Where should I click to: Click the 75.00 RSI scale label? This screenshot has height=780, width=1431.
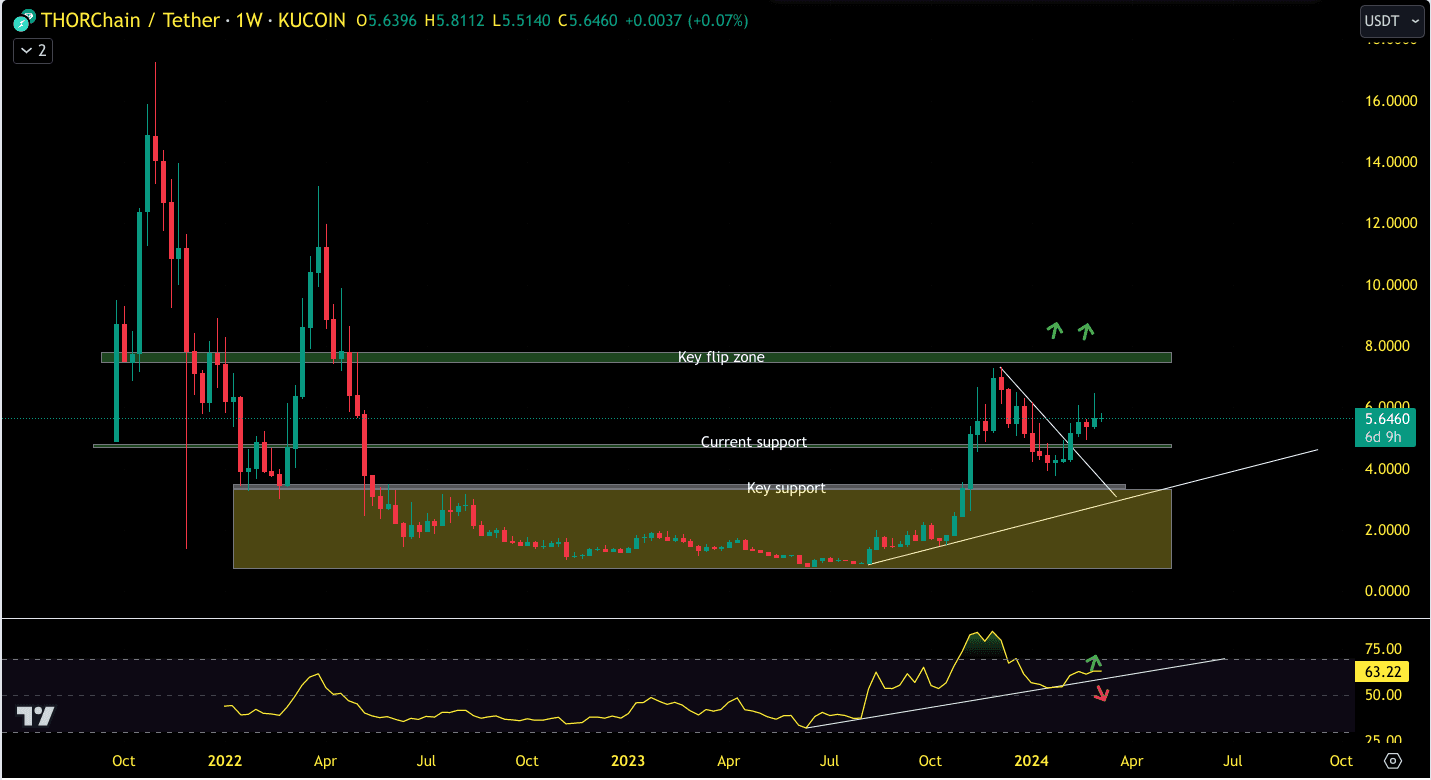pyautogui.click(x=1381, y=649)
